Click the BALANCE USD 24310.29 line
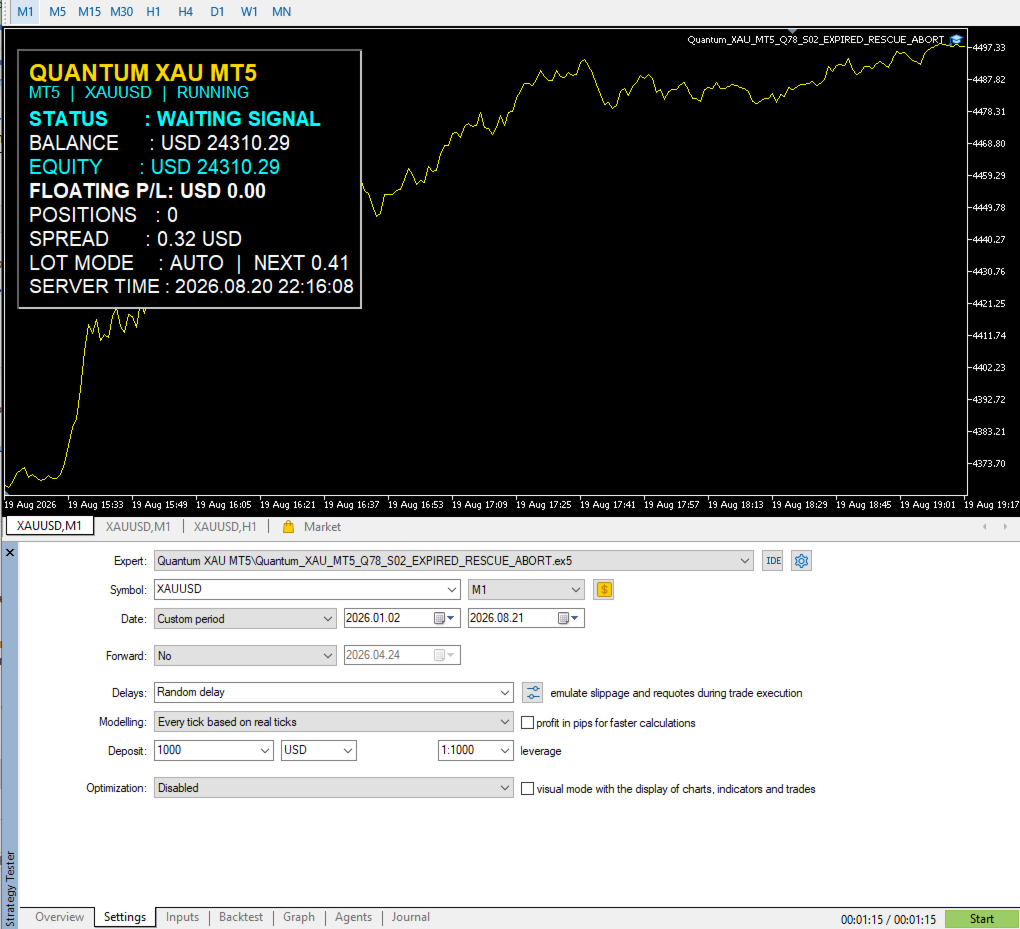This screenshot has height=929, width=1020. tap(159, 143)
